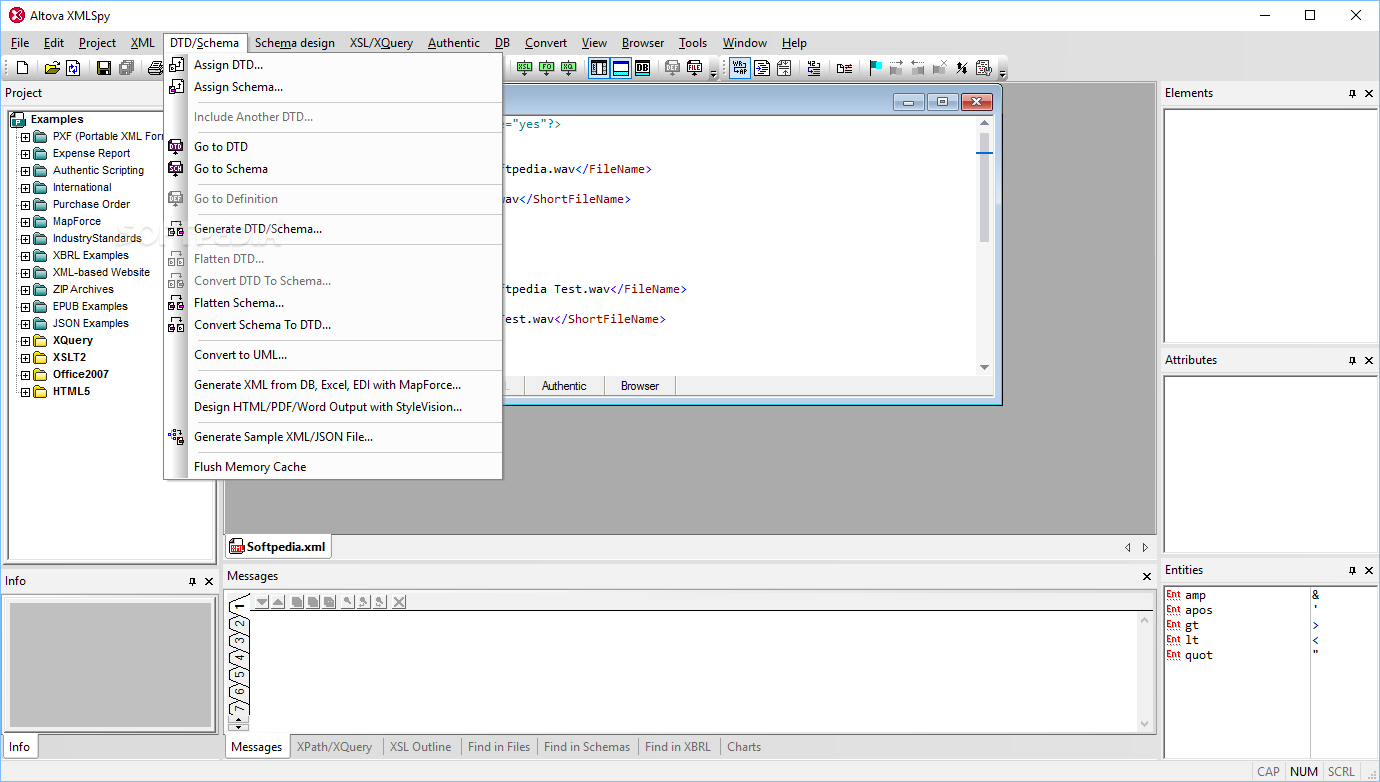The width and height of the screenshot is (1380, 782).
Task: Insert a bookmark with the flag icon
Action: (x=876, y=68)
